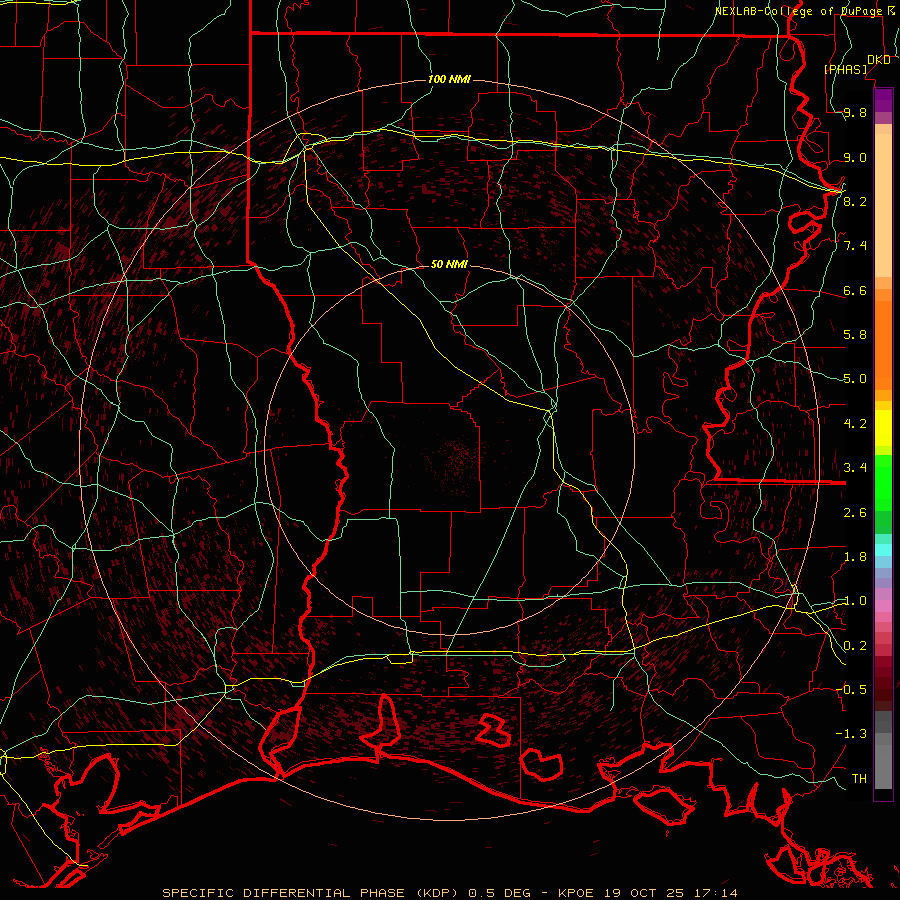Select the 0.2 value on the color scale
900x900 pixels.
pyautogui.click(x=855, y=646)
